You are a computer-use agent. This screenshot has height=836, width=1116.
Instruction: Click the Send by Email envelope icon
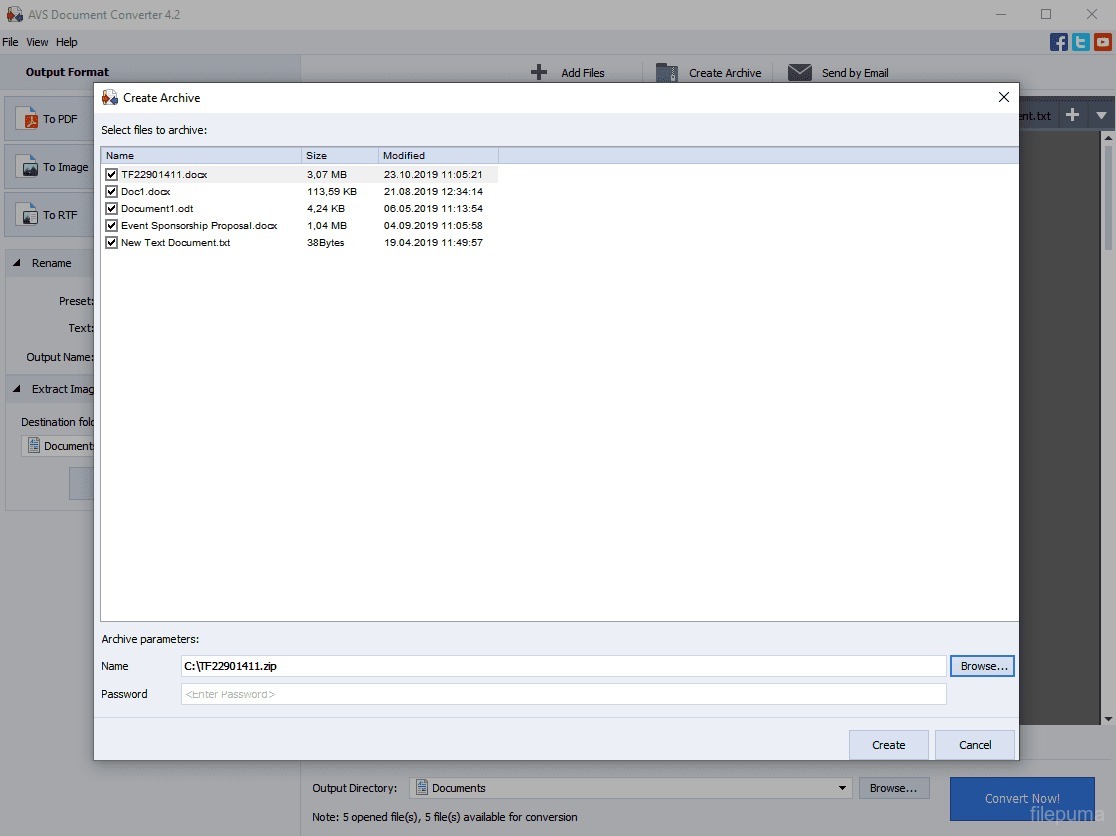pos(799,73)
